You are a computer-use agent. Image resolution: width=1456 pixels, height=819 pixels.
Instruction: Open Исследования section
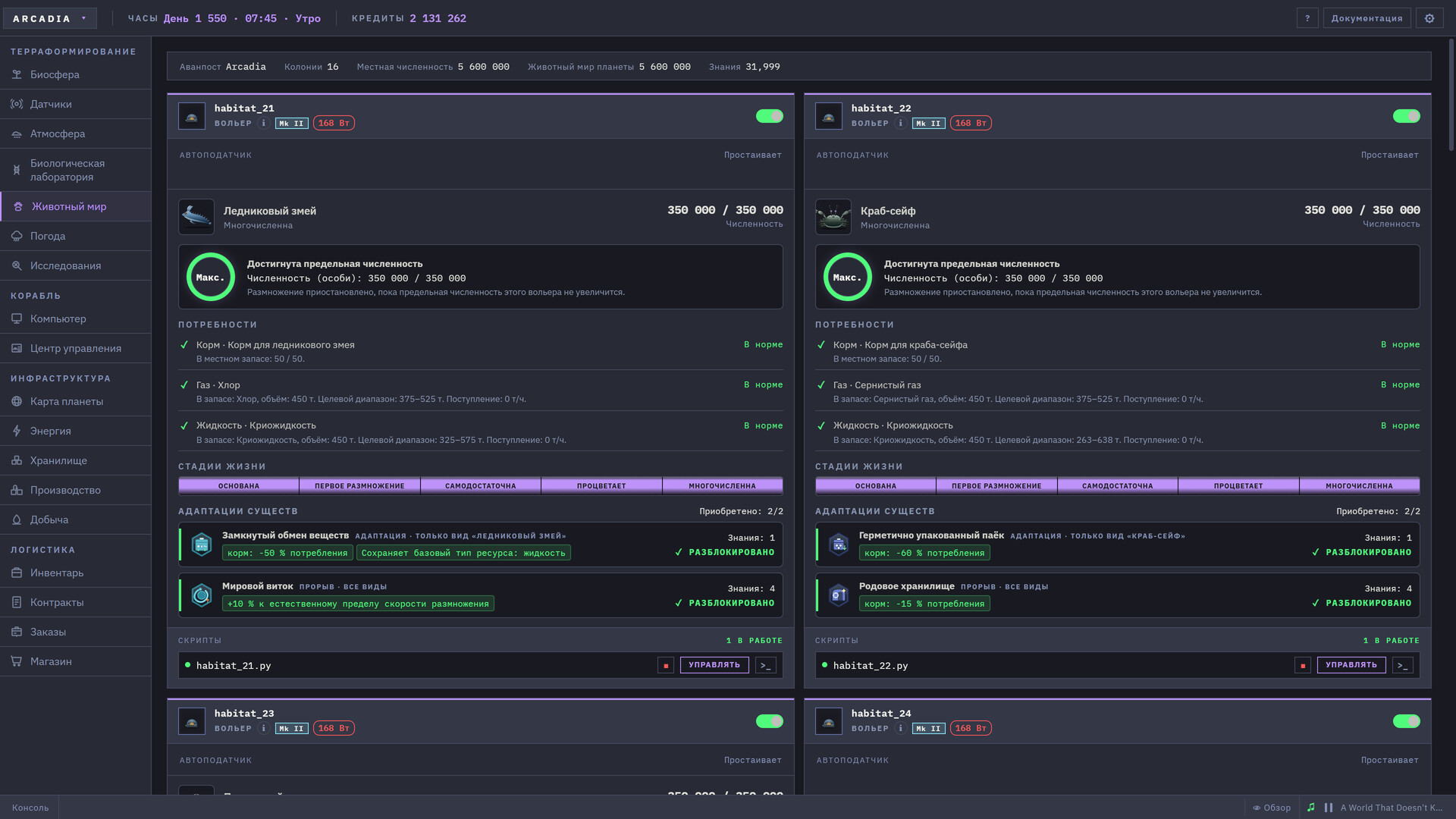76,265
